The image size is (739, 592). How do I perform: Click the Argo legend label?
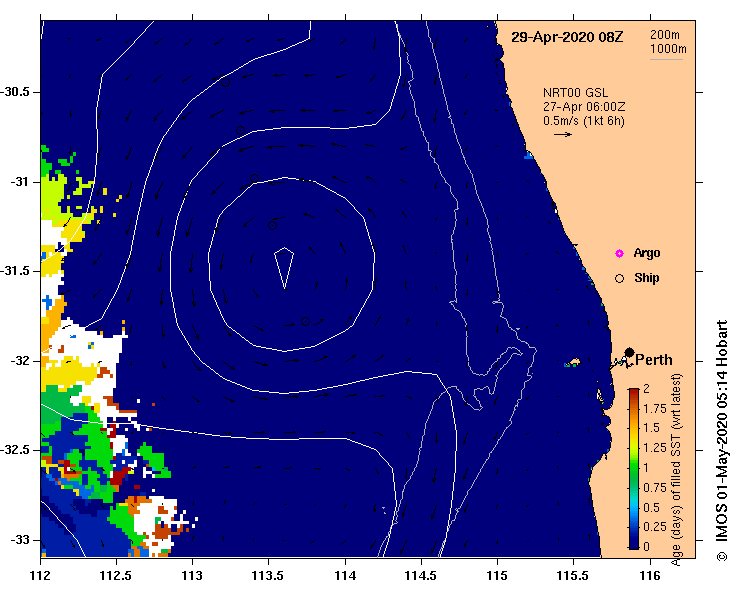647,254
